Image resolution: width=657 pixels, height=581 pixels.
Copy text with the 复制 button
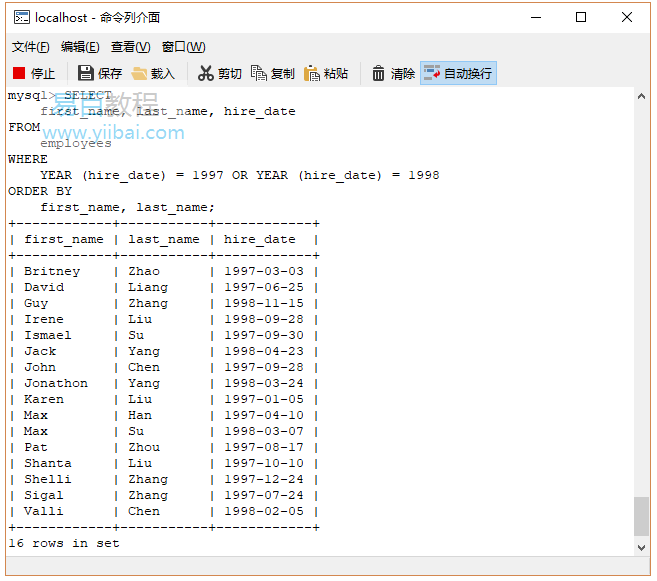[x=273, y=73]
